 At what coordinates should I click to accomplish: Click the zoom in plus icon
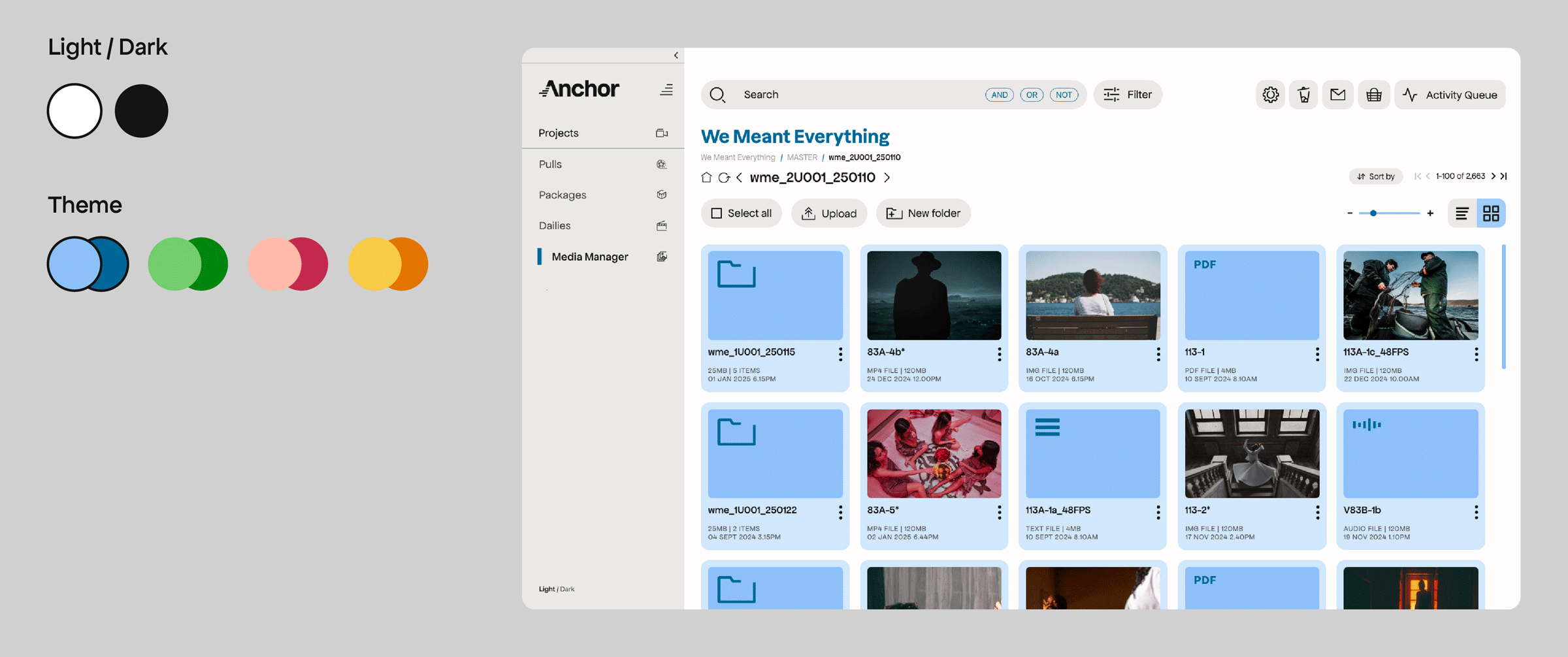[x=1430, y=213]
